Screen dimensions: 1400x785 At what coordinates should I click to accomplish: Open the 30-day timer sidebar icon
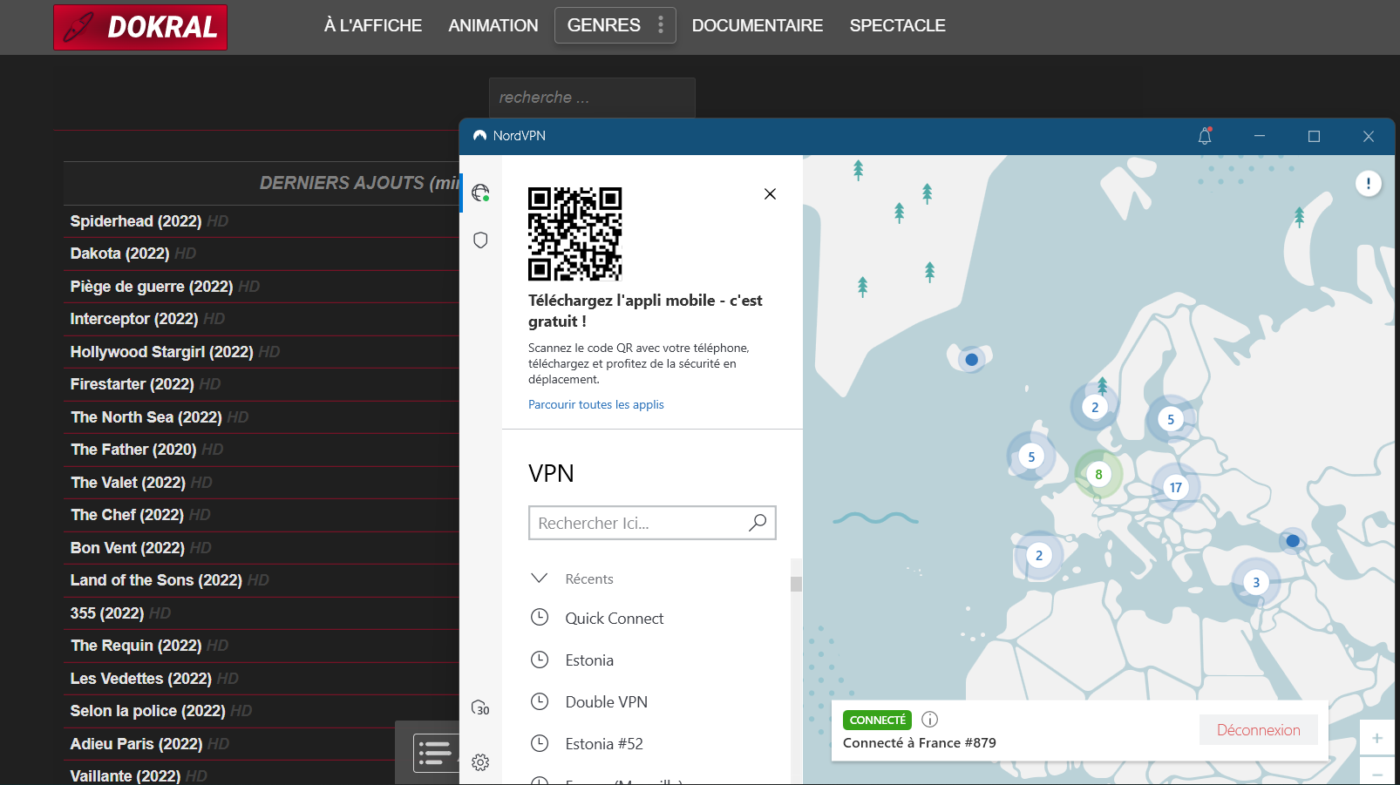pyautogui.click(x=481, y=708)
